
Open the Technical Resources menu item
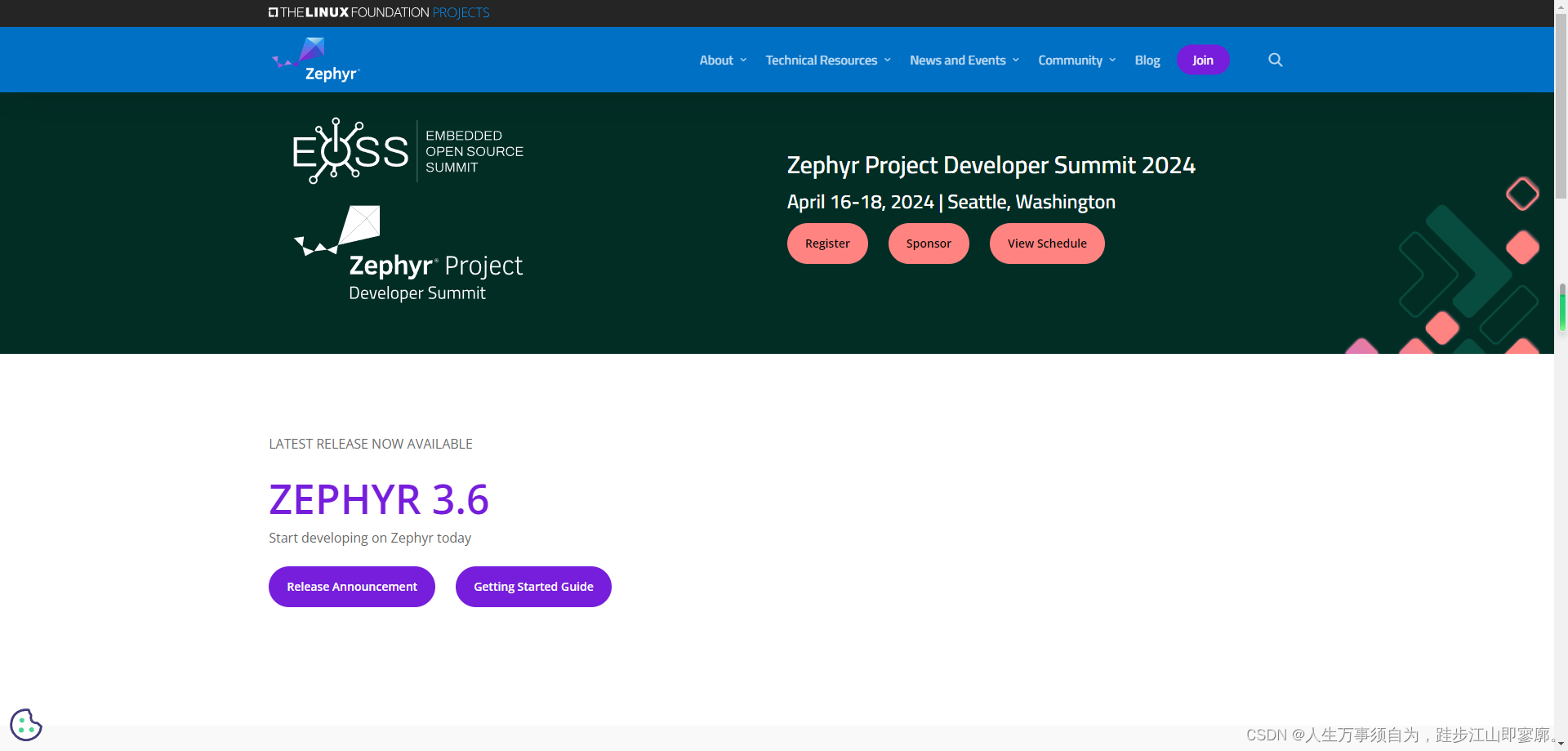[x=821, y=60]
